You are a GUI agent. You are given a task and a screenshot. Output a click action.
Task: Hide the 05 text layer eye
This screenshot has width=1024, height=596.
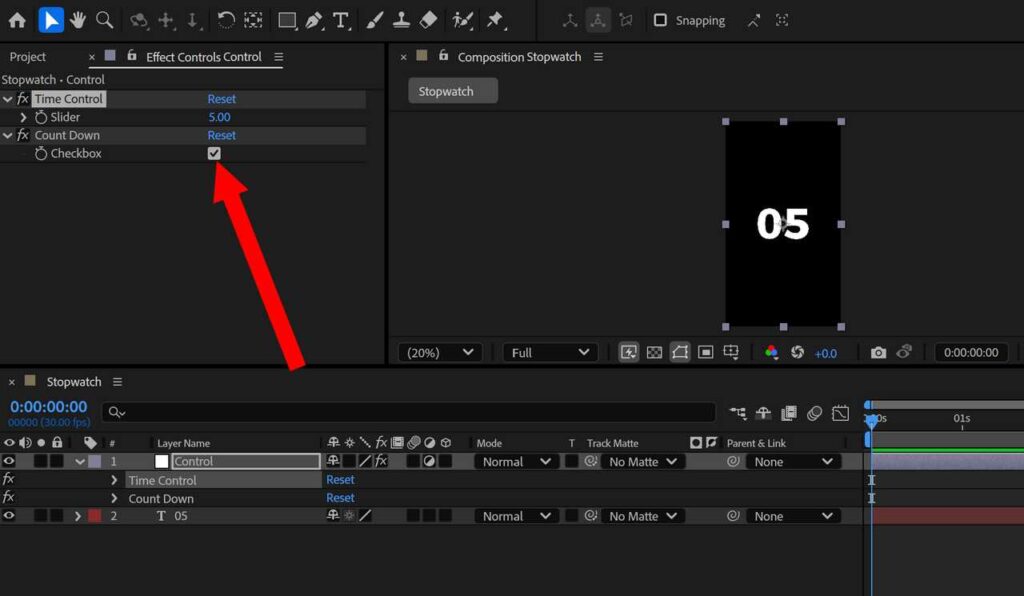tap(8, 516)
